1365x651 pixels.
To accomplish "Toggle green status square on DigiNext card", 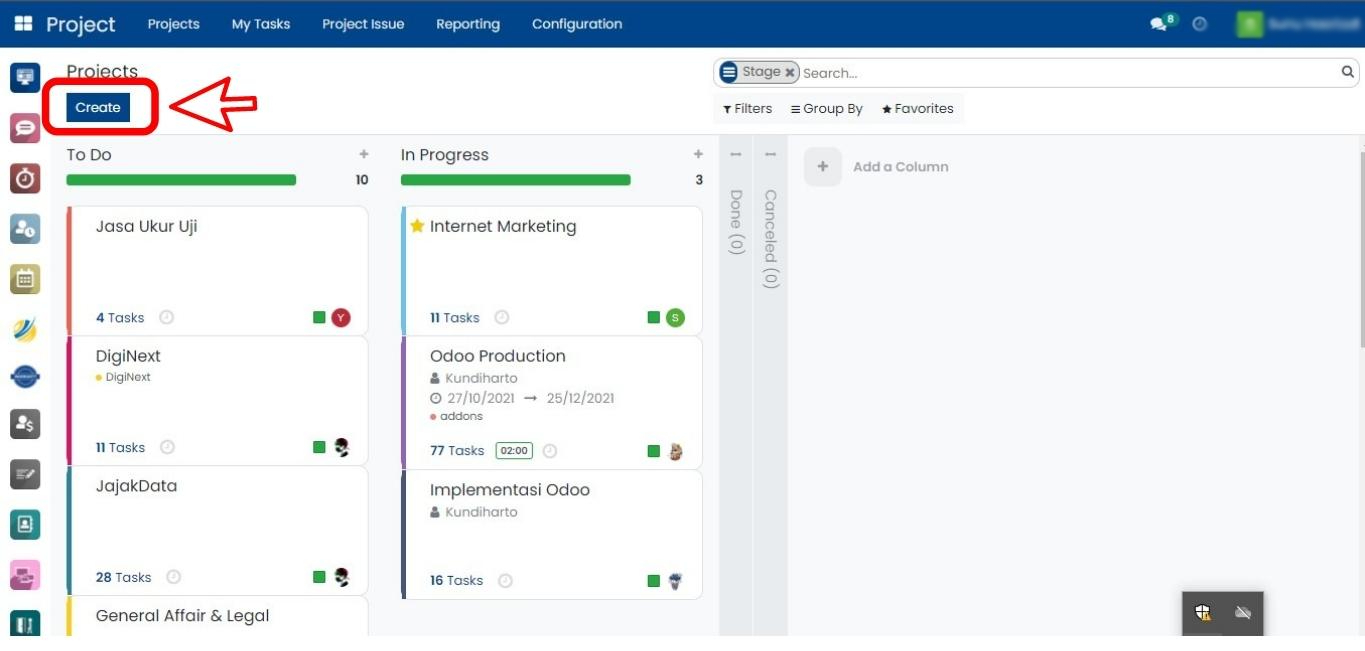I will click(x=319, y=447).
